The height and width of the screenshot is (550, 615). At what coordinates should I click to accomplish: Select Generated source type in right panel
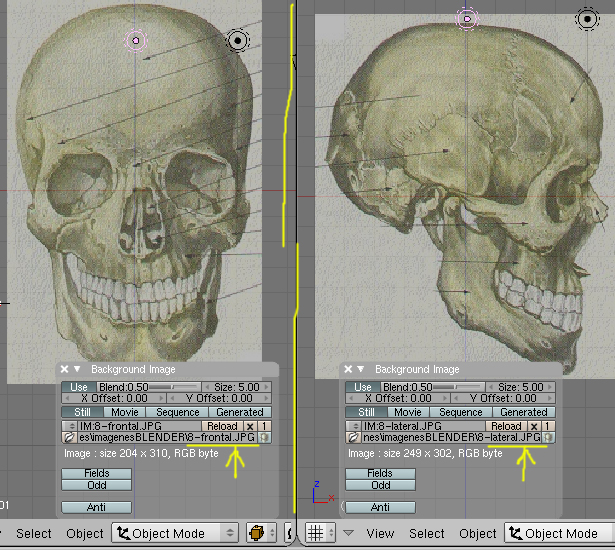[524, 412]
